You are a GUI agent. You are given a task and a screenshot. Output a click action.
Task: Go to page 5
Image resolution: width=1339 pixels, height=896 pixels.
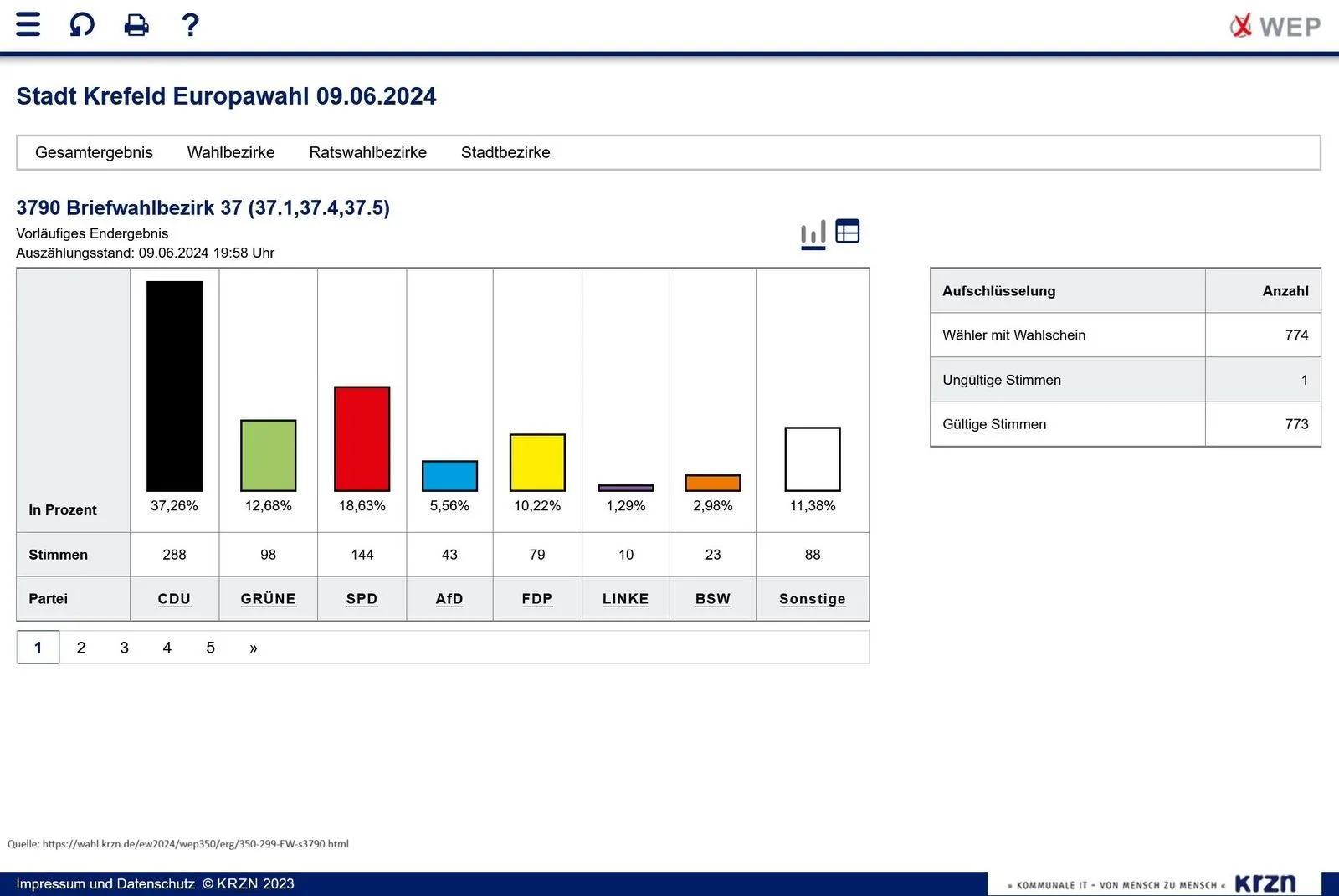click(210, 648)
